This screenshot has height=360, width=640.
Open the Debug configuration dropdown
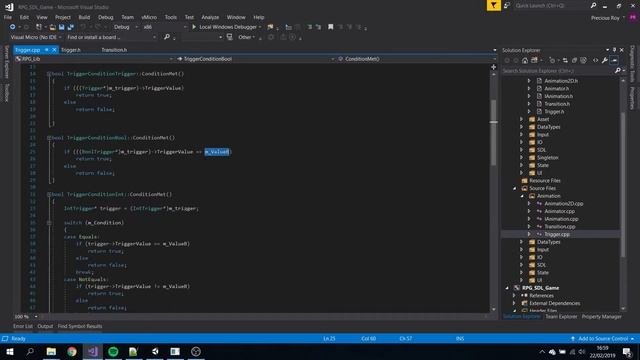point(126,27)
